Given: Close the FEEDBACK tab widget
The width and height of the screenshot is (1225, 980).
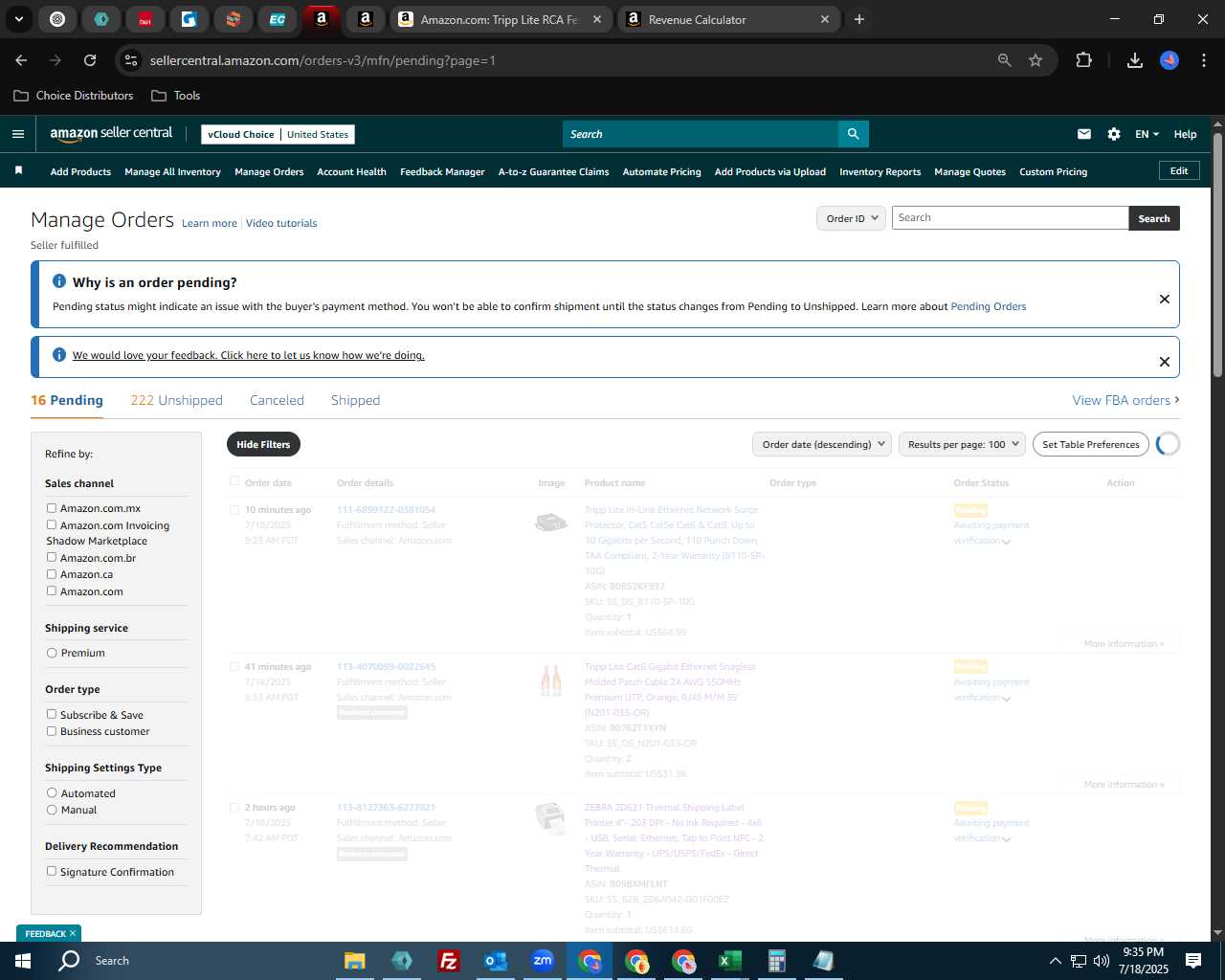Looking at the screenshot, I should click(x=73, y=933).
